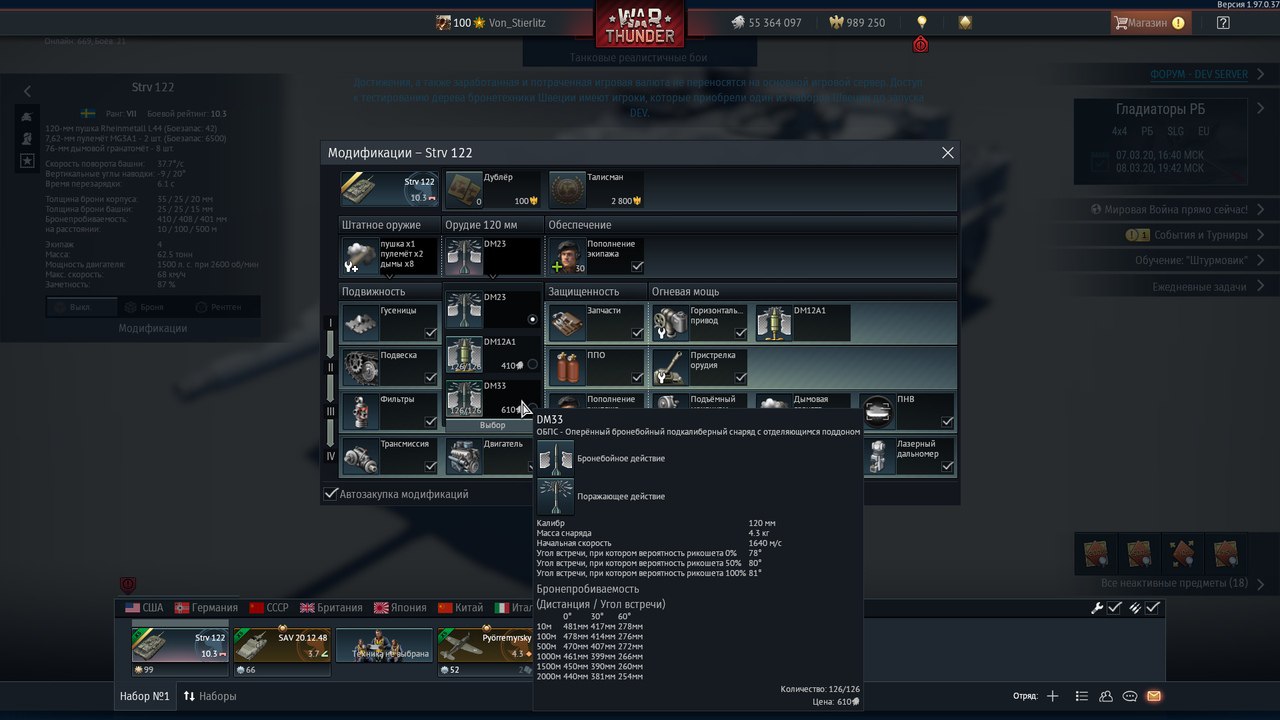Screen dimensions: 1280x720
Task: Select the Фильтры filters modification
Action: 390,411
